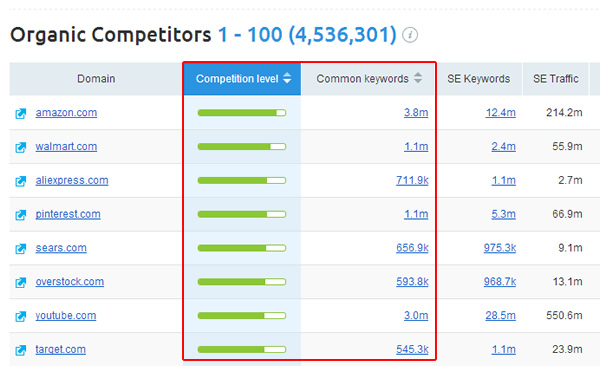Open target.com common keywords 545.3k

pyautogui.click(x=412, y=349)
